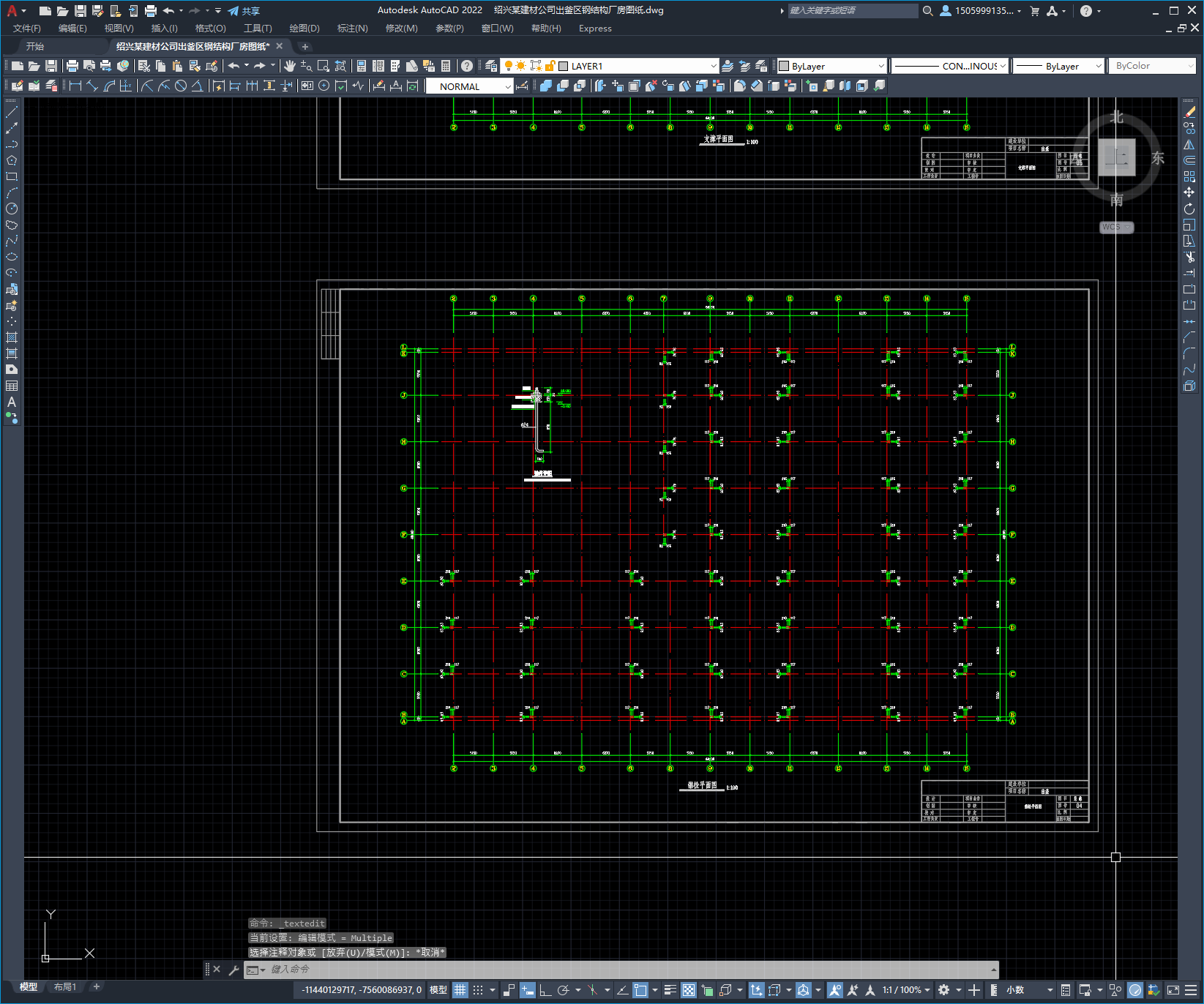
Task: Select the Angular dimension tool
Action: coord(197,86)
